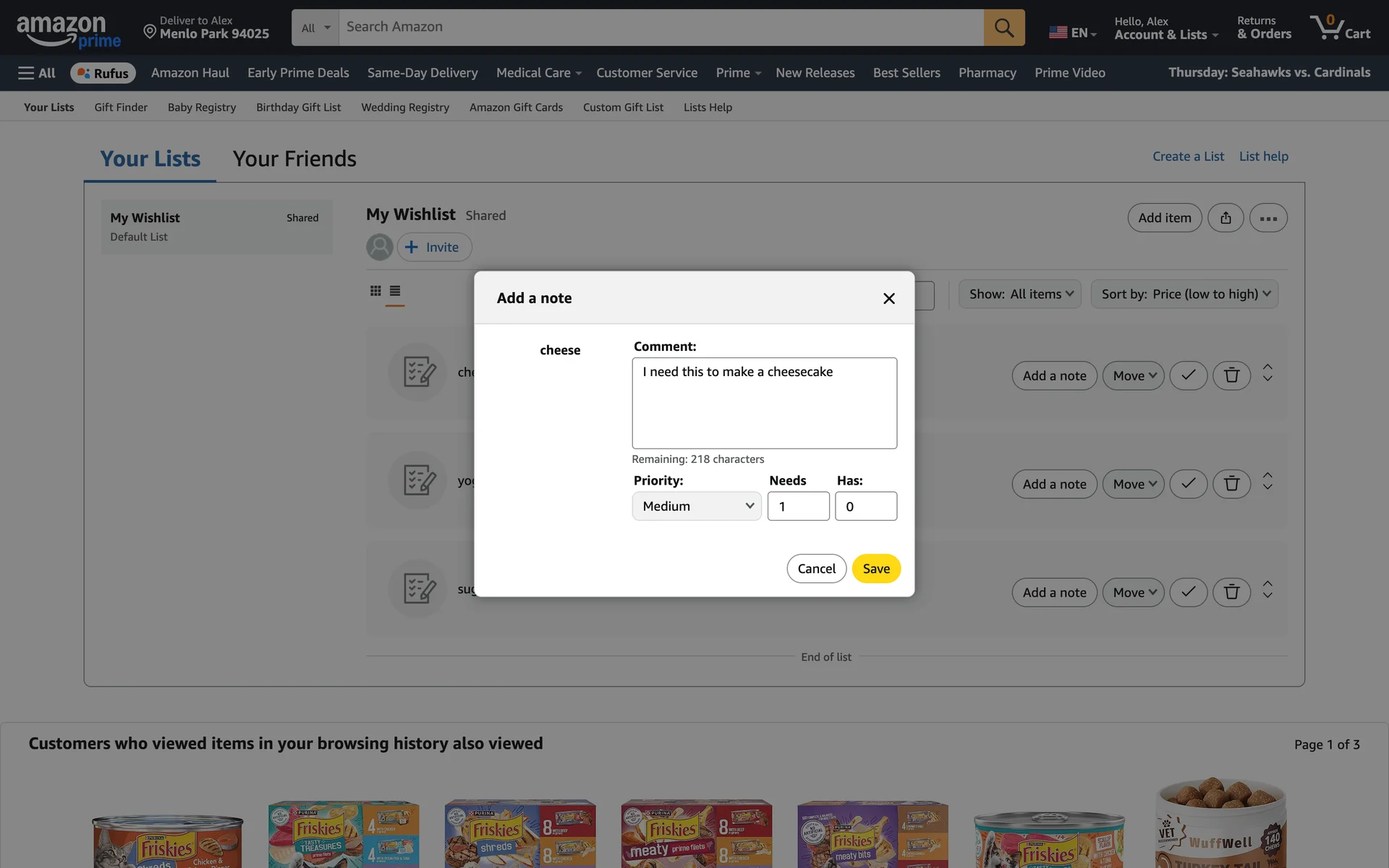Click the share list icon

(1226, 218)
